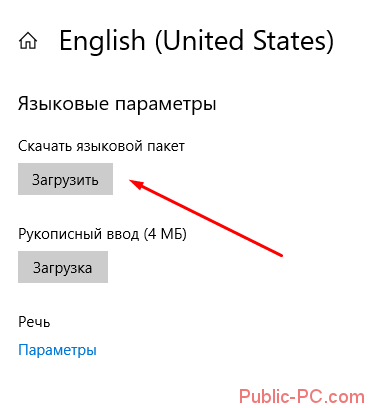
Task: Download the language pack using Загрузить
Action: click(65, 179)
